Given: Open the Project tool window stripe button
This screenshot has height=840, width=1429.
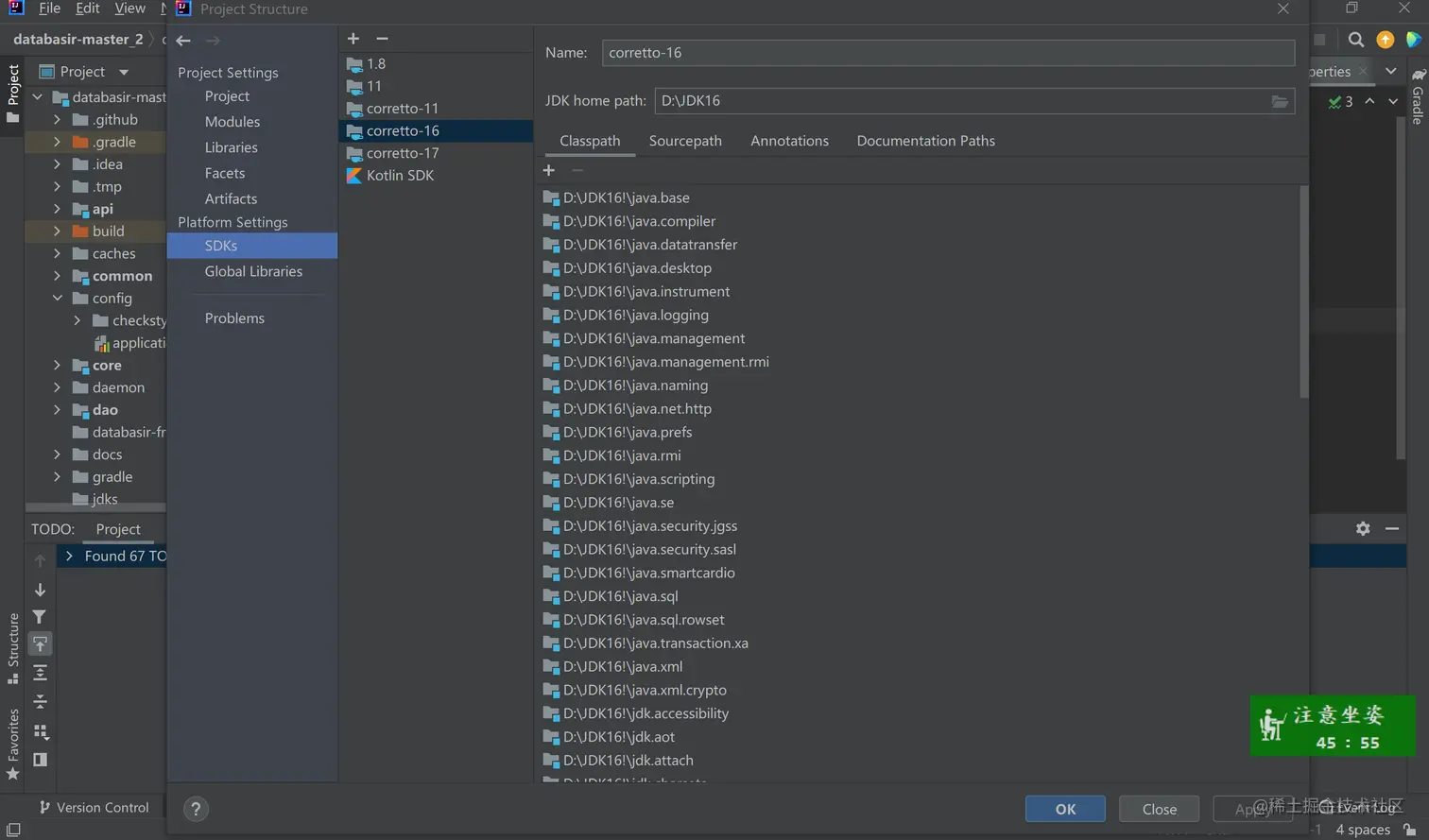Looking at the screenshot, I should tap(13, 94).
